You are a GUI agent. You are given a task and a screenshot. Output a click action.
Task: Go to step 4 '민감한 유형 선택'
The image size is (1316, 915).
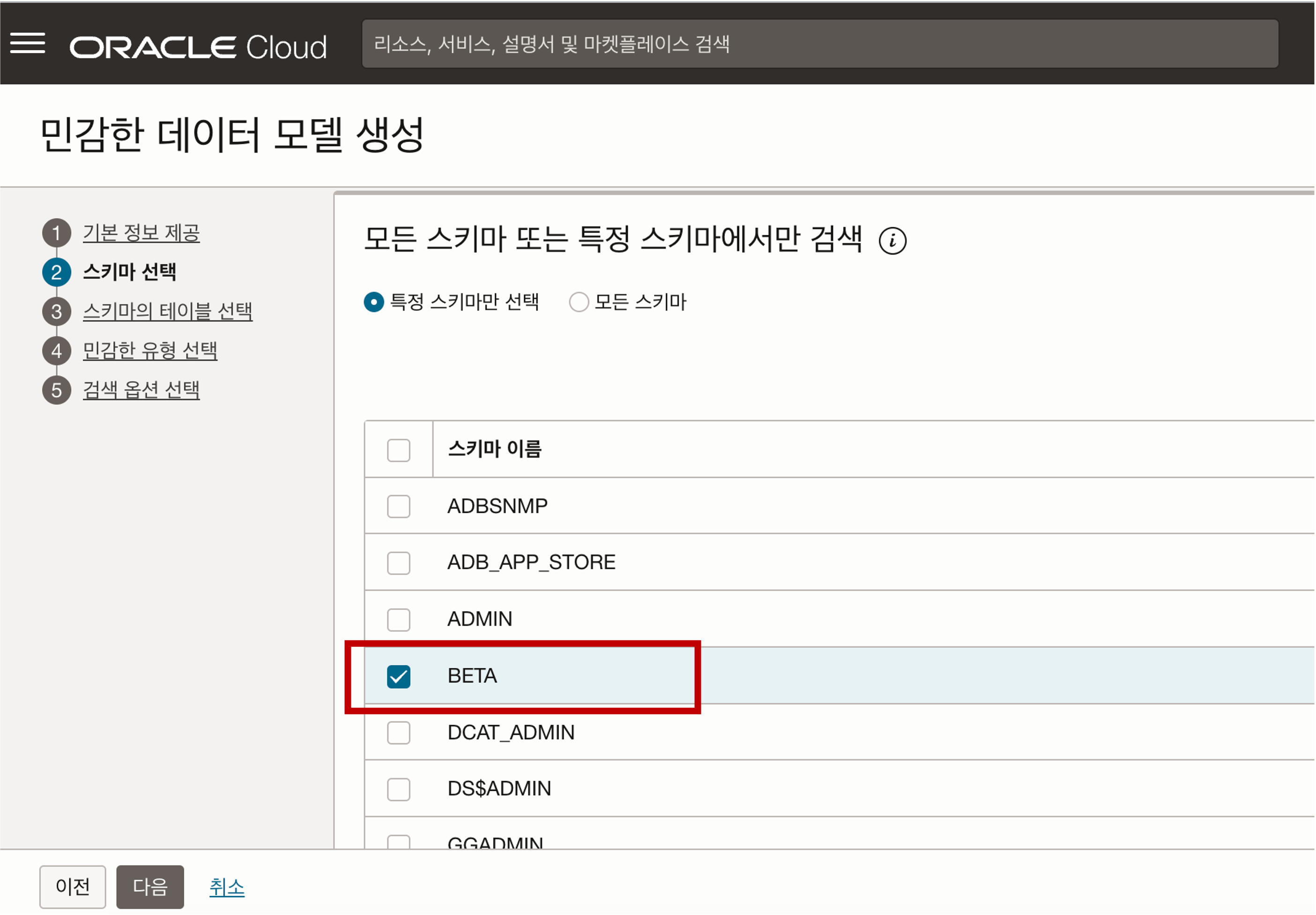pyautogui.click(x=149, y=350)
